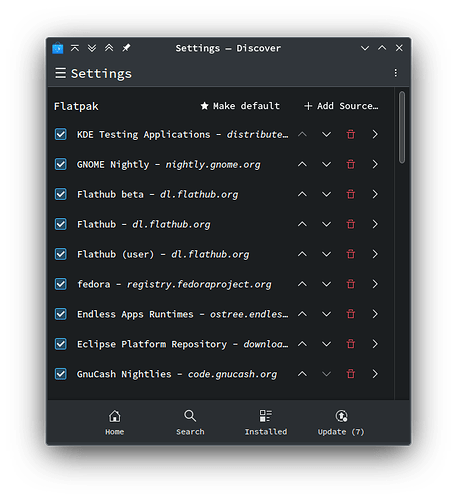Go to the Home tab

coord(115,423)
